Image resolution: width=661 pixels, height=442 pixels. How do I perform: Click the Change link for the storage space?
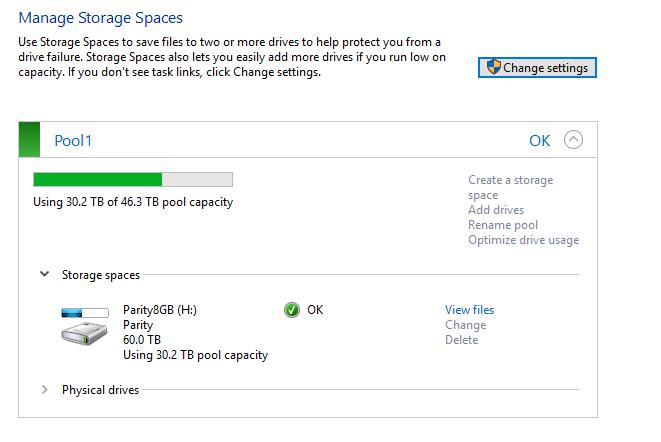click(x=466, y=325)
